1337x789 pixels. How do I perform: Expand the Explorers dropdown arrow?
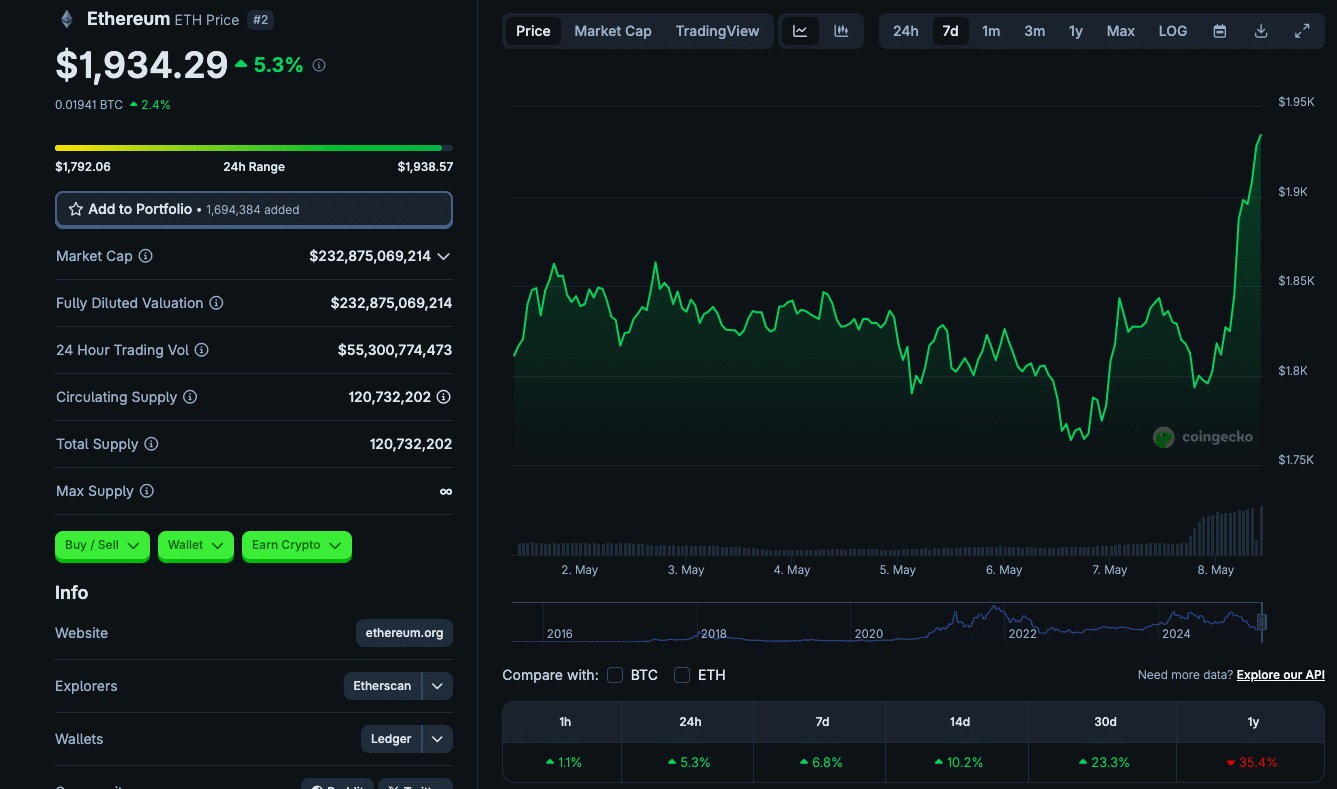[x=438, y=686]
